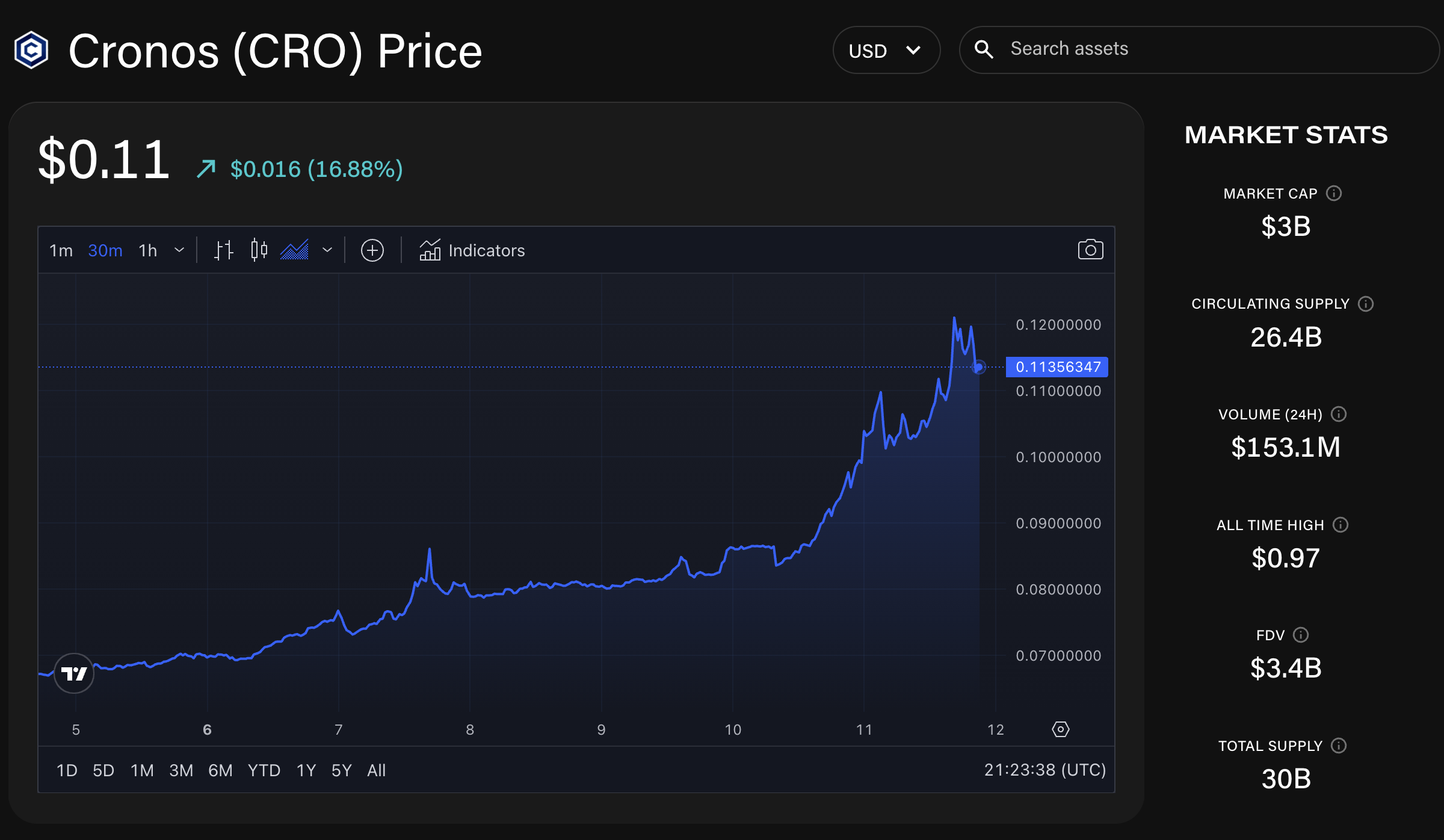Viewport: 1444px width, 840px height.
Task: Click the Volume (24H) info icon
Action: click(1339, 414)
